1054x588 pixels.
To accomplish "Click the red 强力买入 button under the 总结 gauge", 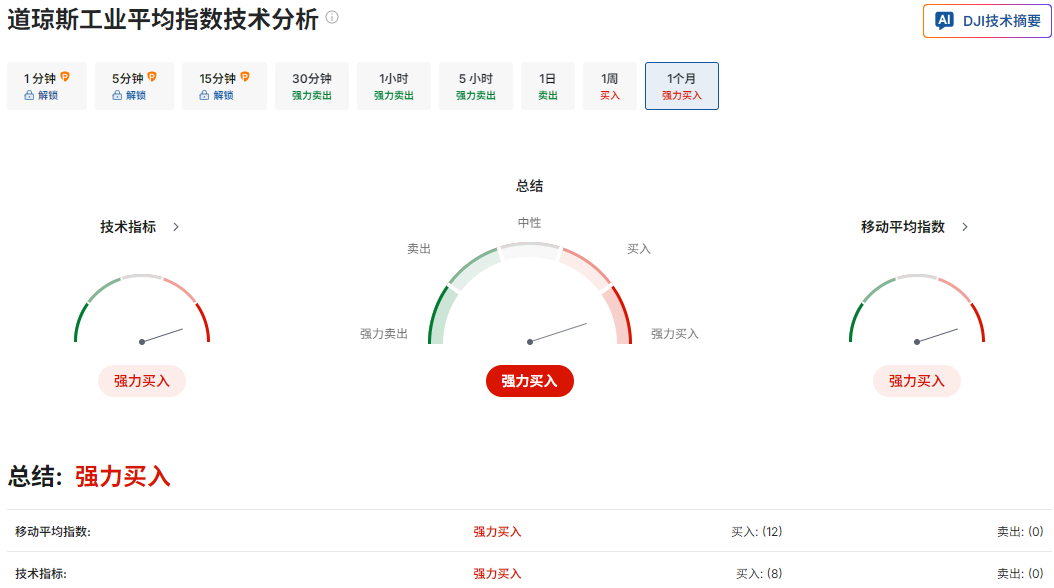I will 529,381.
